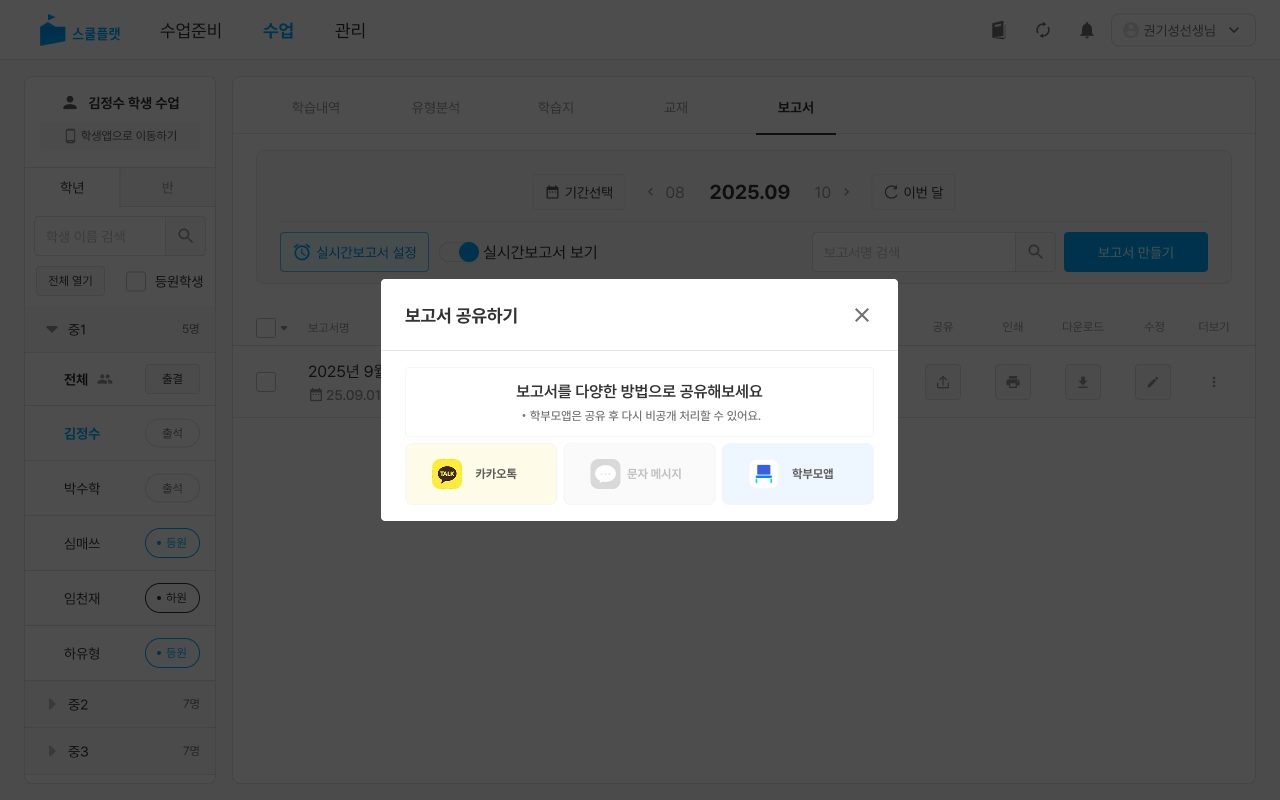This screenshot has width=1280, height=800.
Task: Open the 기간선택 date picker
Action: (x=579, y=192)
